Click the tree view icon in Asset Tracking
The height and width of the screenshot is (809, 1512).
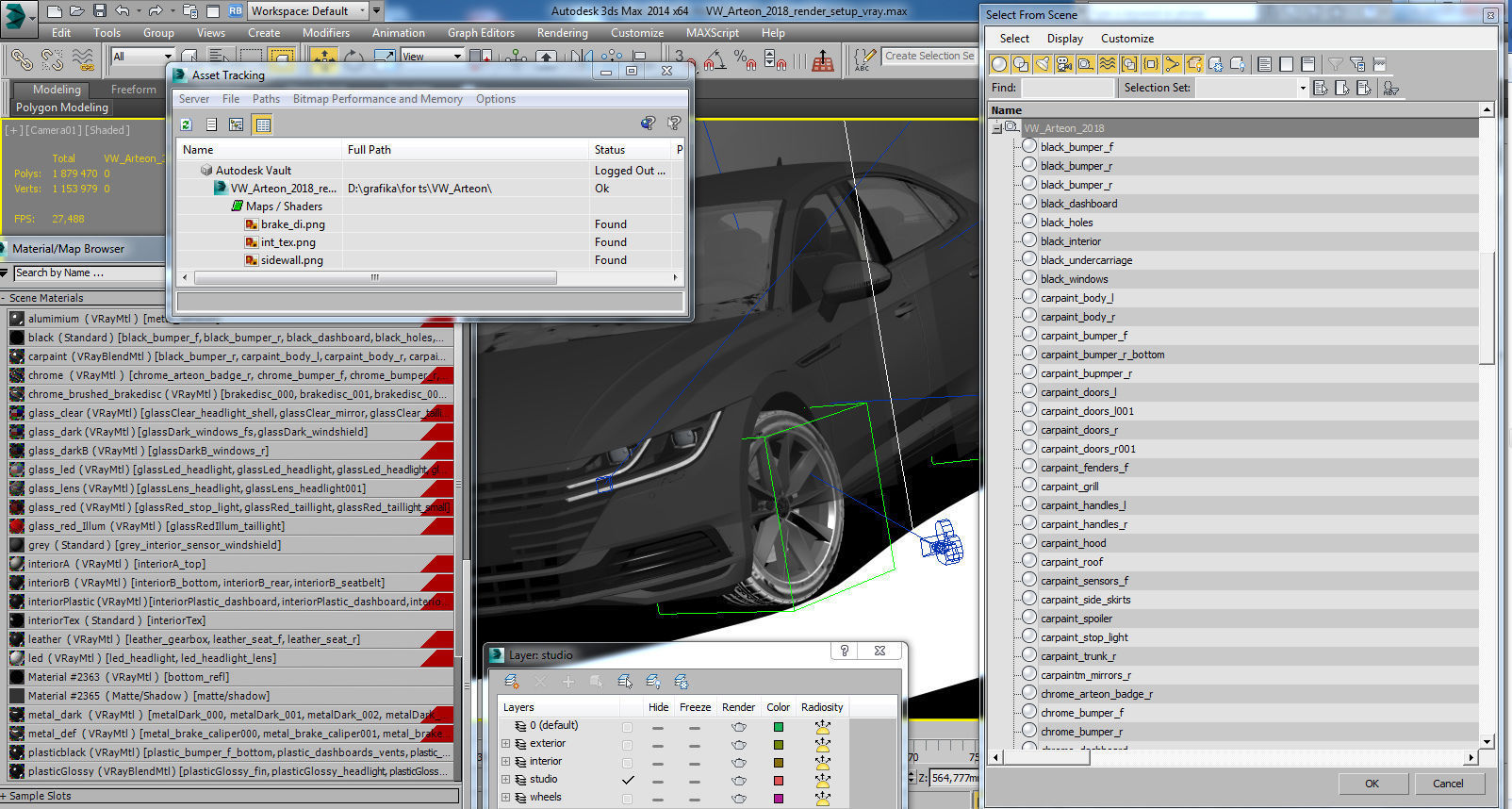coord(237,124)
